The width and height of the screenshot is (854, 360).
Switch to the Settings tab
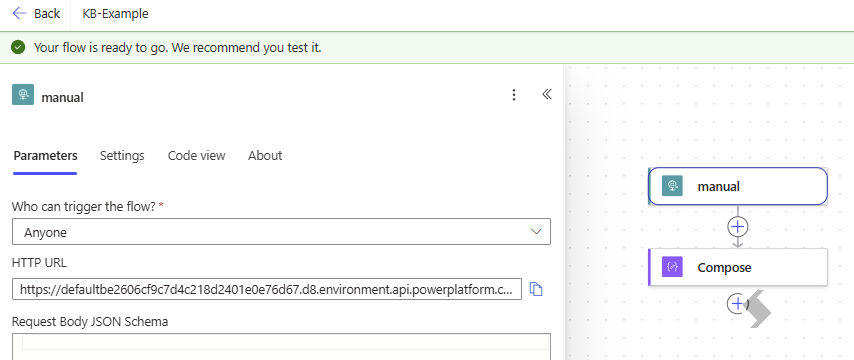coord(122,156)
